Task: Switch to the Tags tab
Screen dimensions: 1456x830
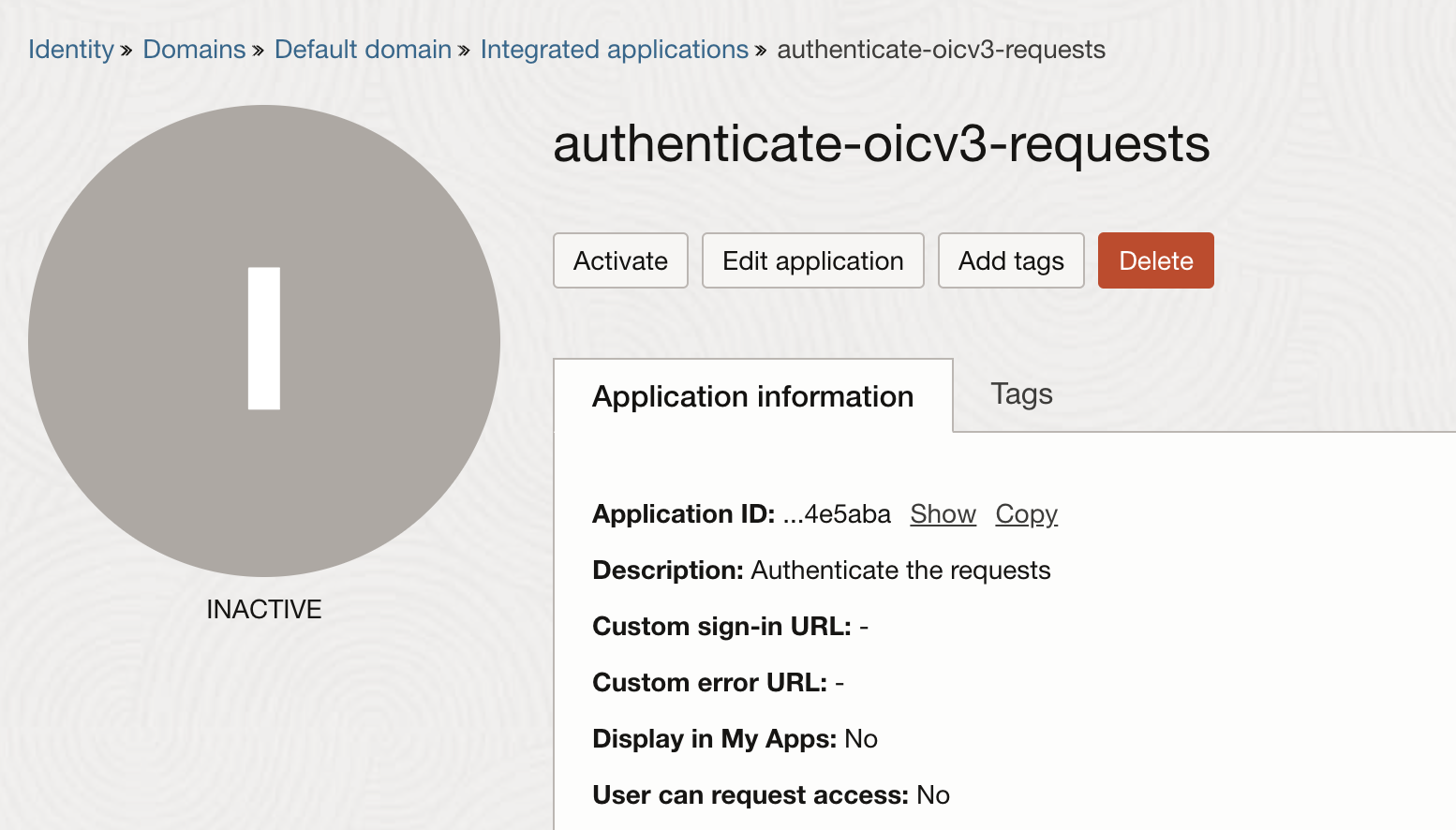Action: coord(1021,394)
